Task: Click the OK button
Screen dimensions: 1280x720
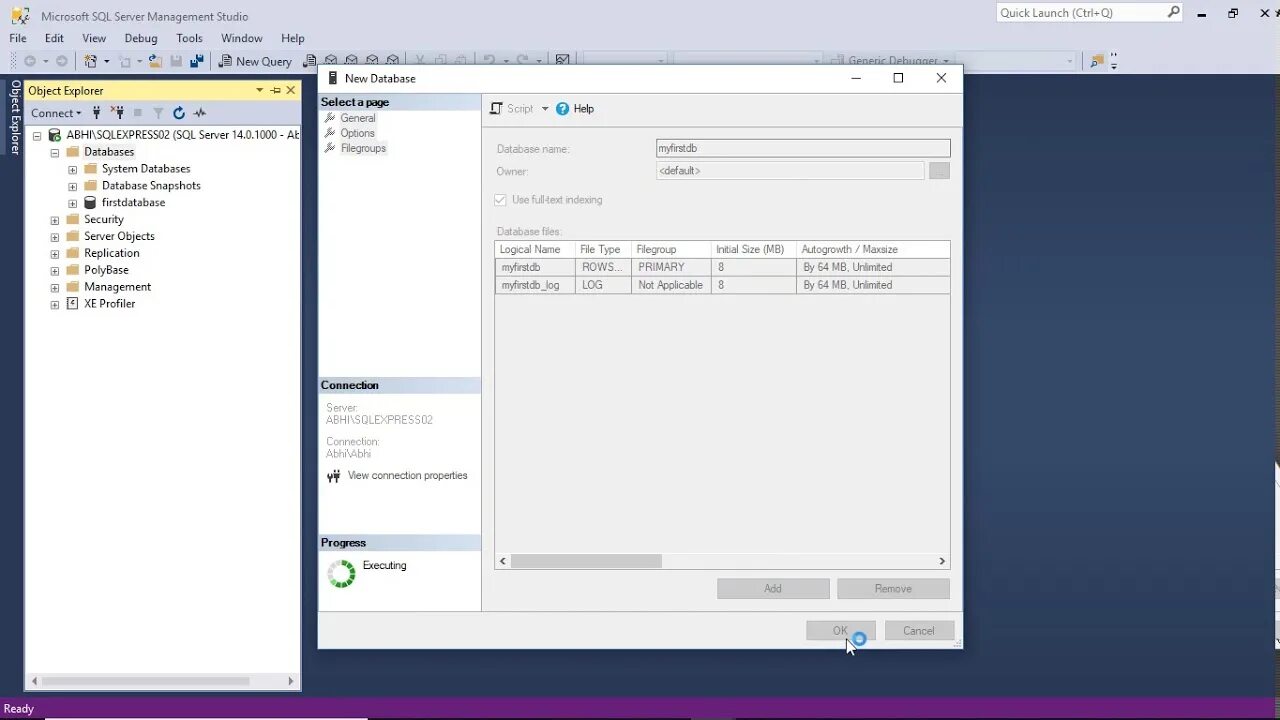Action: (x=840, y=631)
